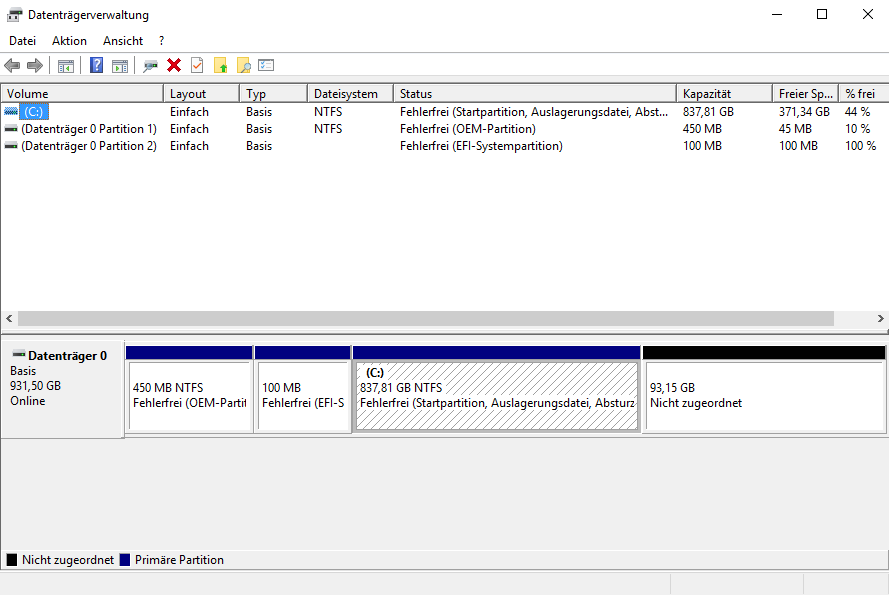
Task: Click the properties checkmark page icon
Action: coord(197,65)
